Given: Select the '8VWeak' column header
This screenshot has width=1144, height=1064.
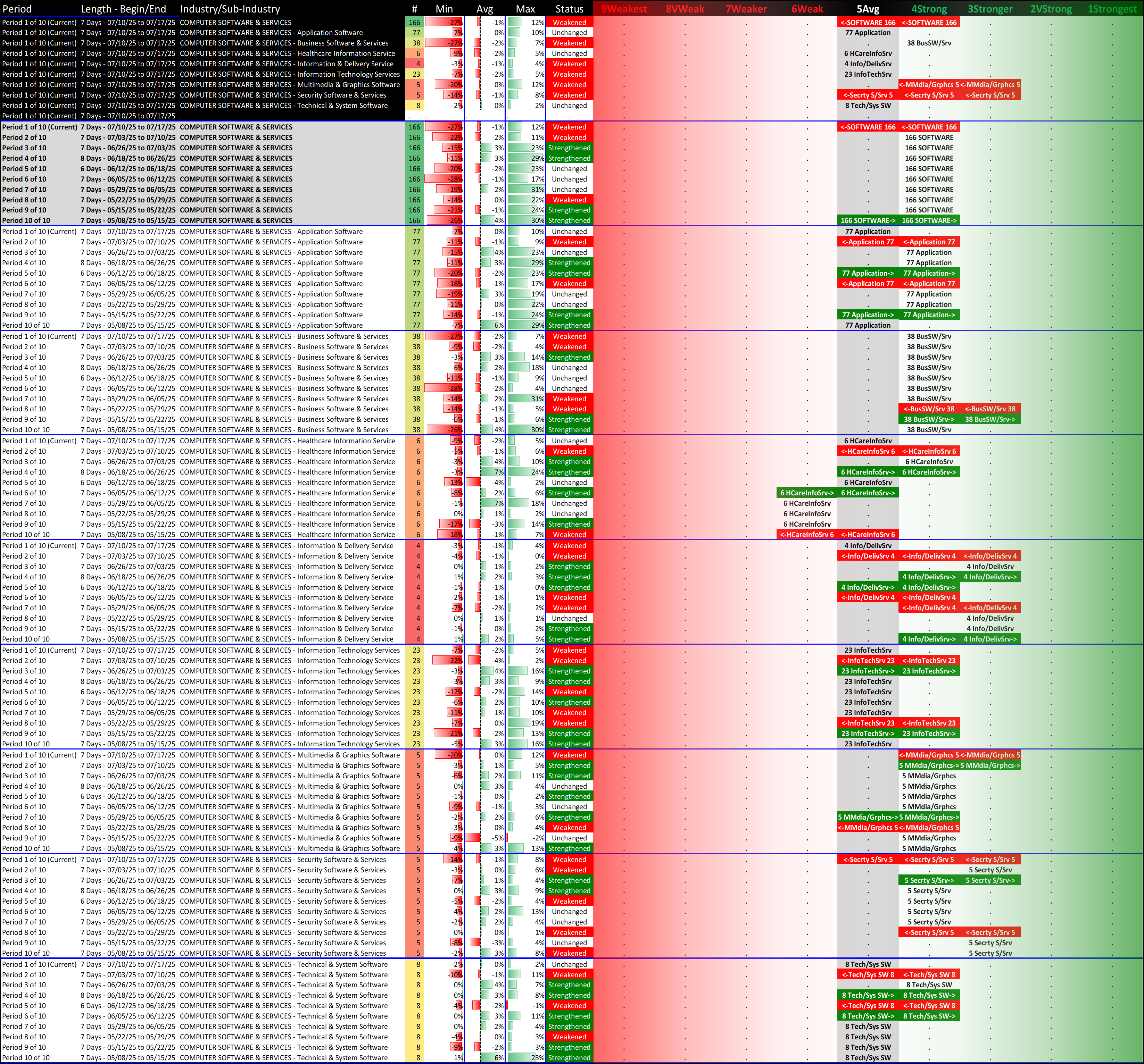Looking at the screenshot, I should point(685,9).
